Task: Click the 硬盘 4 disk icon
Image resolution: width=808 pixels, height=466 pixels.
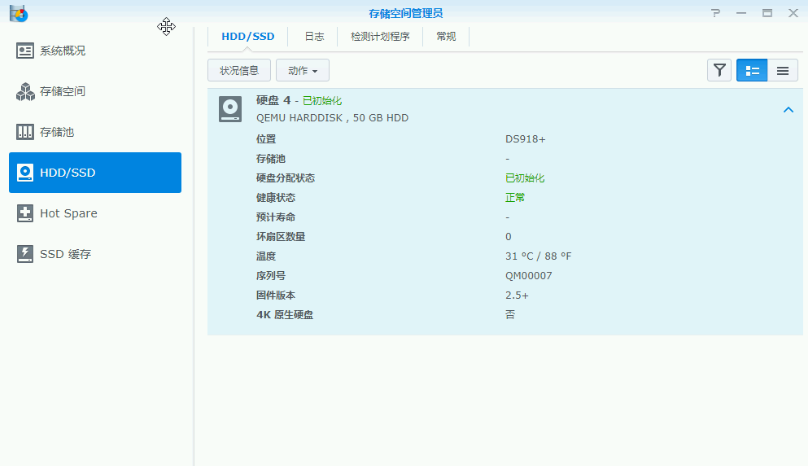Action: coord(230,109)
